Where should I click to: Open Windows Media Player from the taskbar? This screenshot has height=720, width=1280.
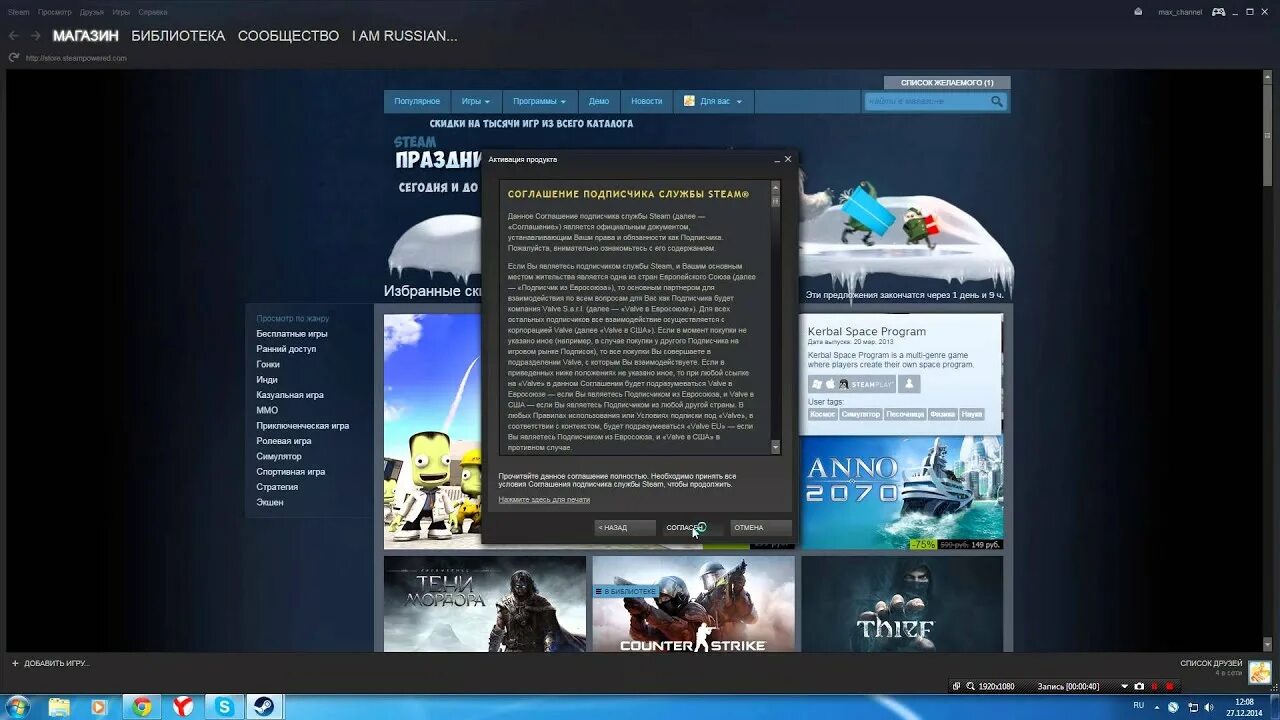tap(99, 707)
